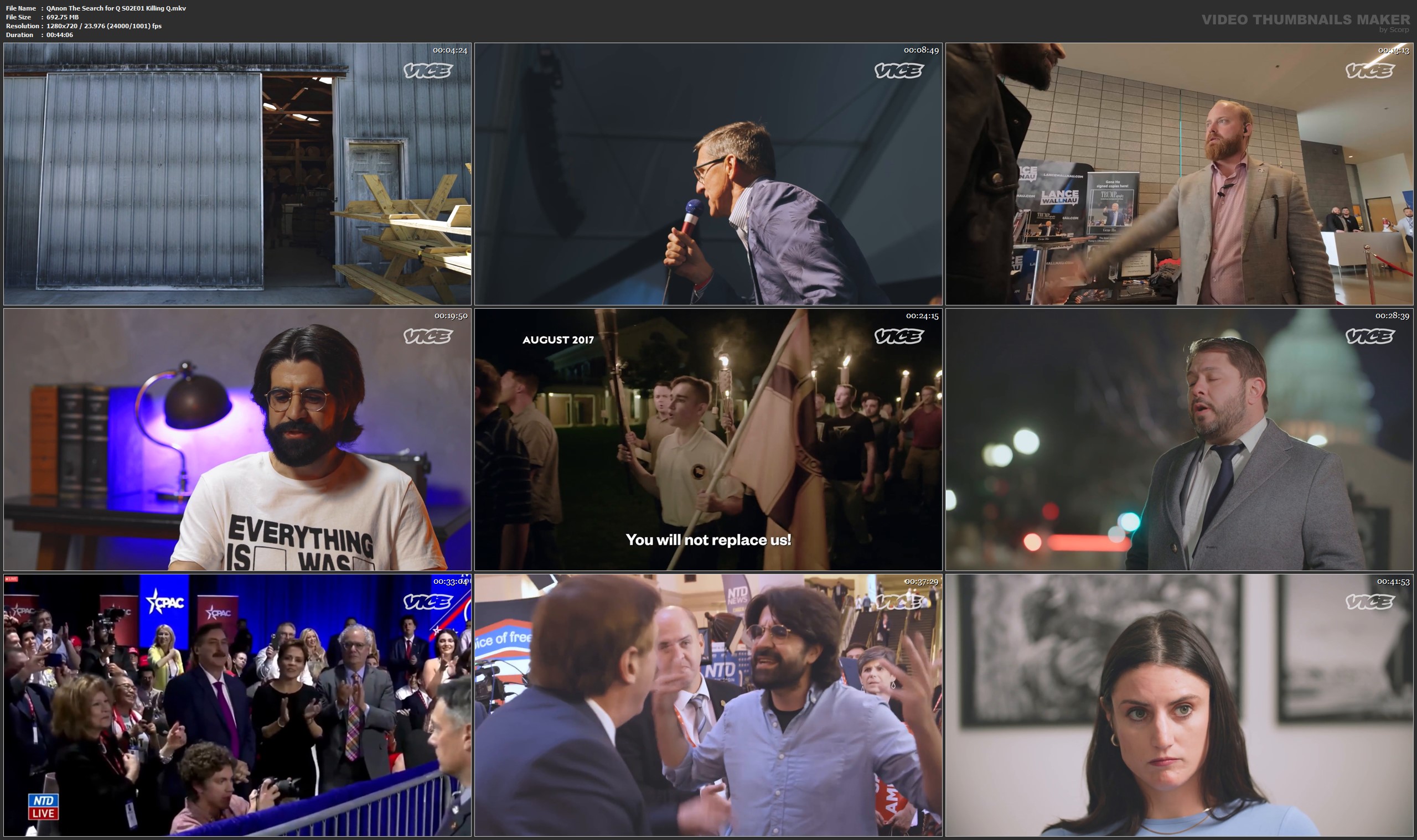Click the VICE logo on the warehouse frame

click(428, 71)
